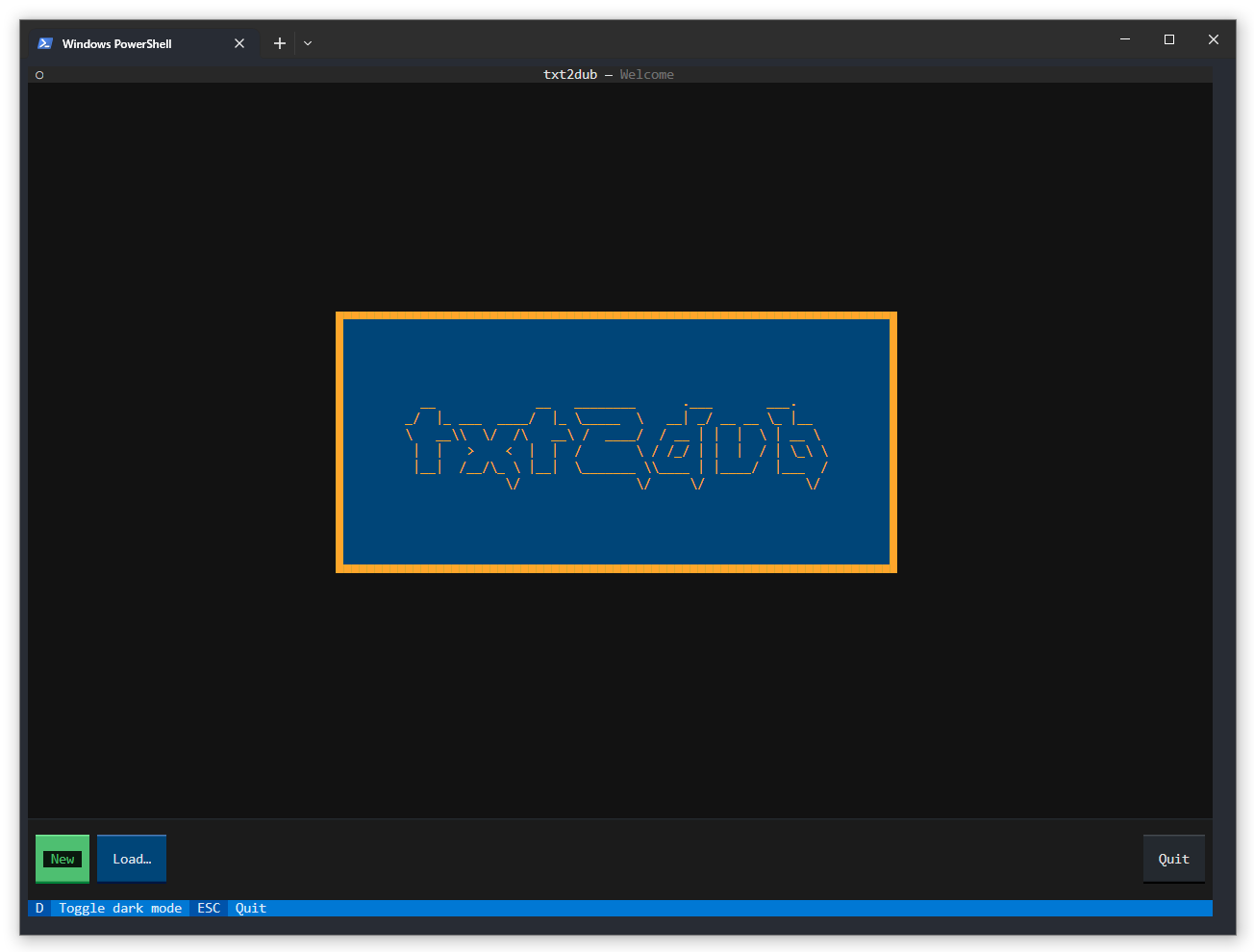Image resolution: width=1254 pixels, height=952 pixels.
Task: Click the txt2dub ASCII art logo
Action: (615, 442)
